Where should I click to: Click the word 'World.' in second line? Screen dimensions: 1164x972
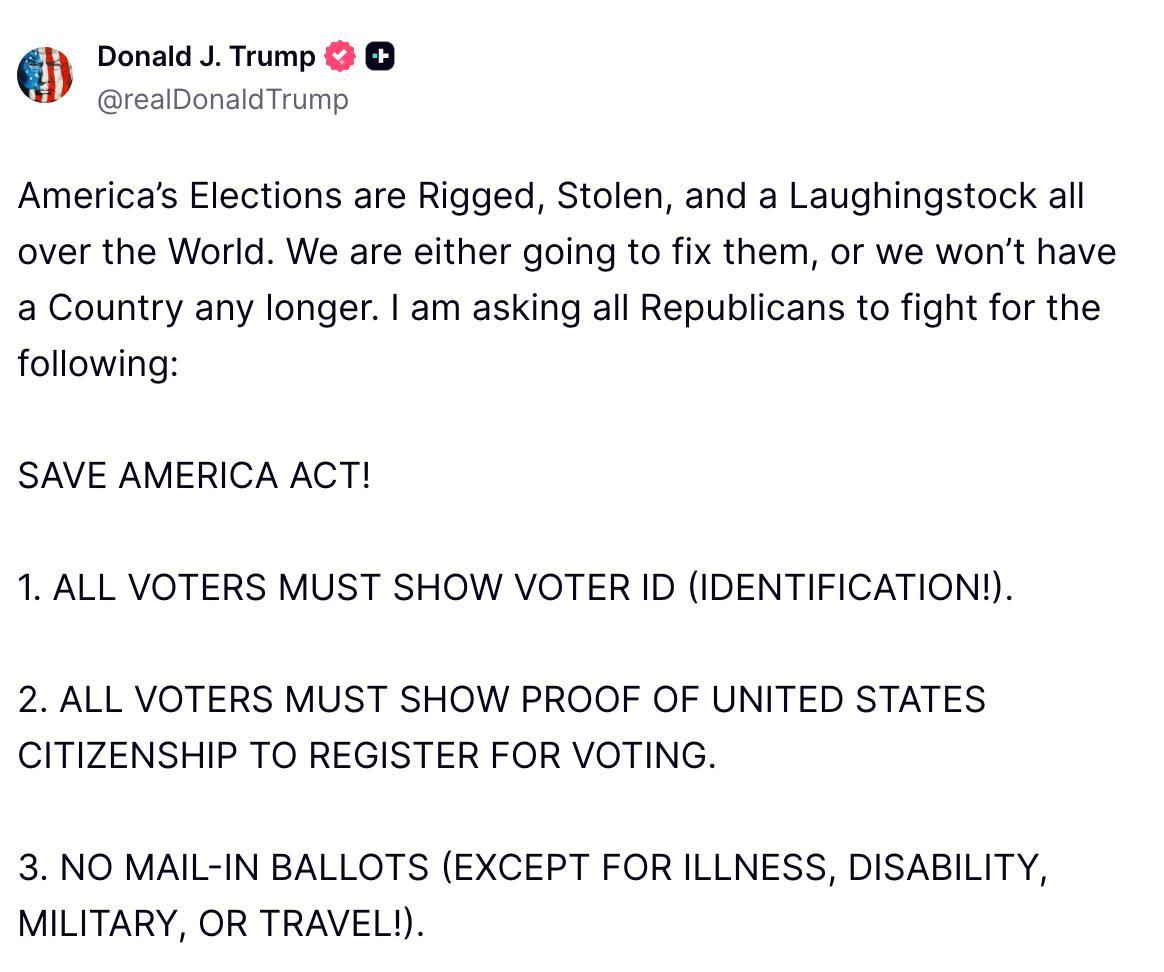pos(221,251)
